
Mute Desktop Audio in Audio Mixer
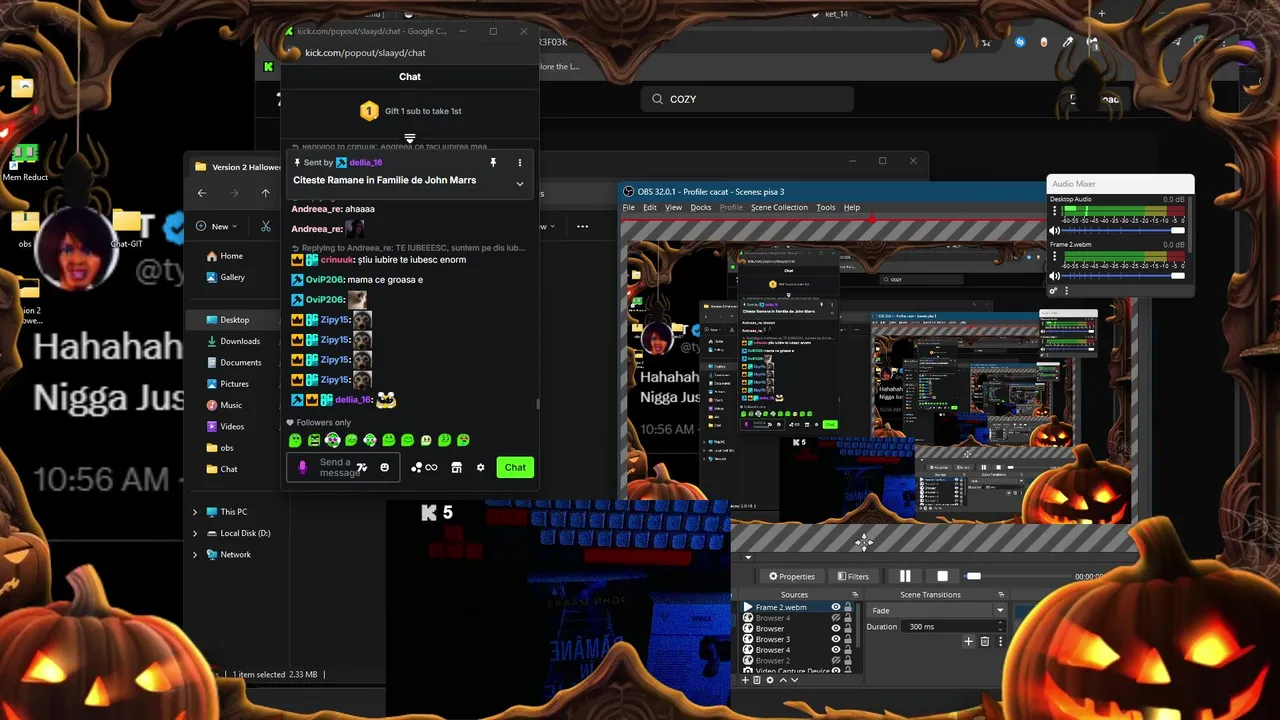coord(1054,230)
